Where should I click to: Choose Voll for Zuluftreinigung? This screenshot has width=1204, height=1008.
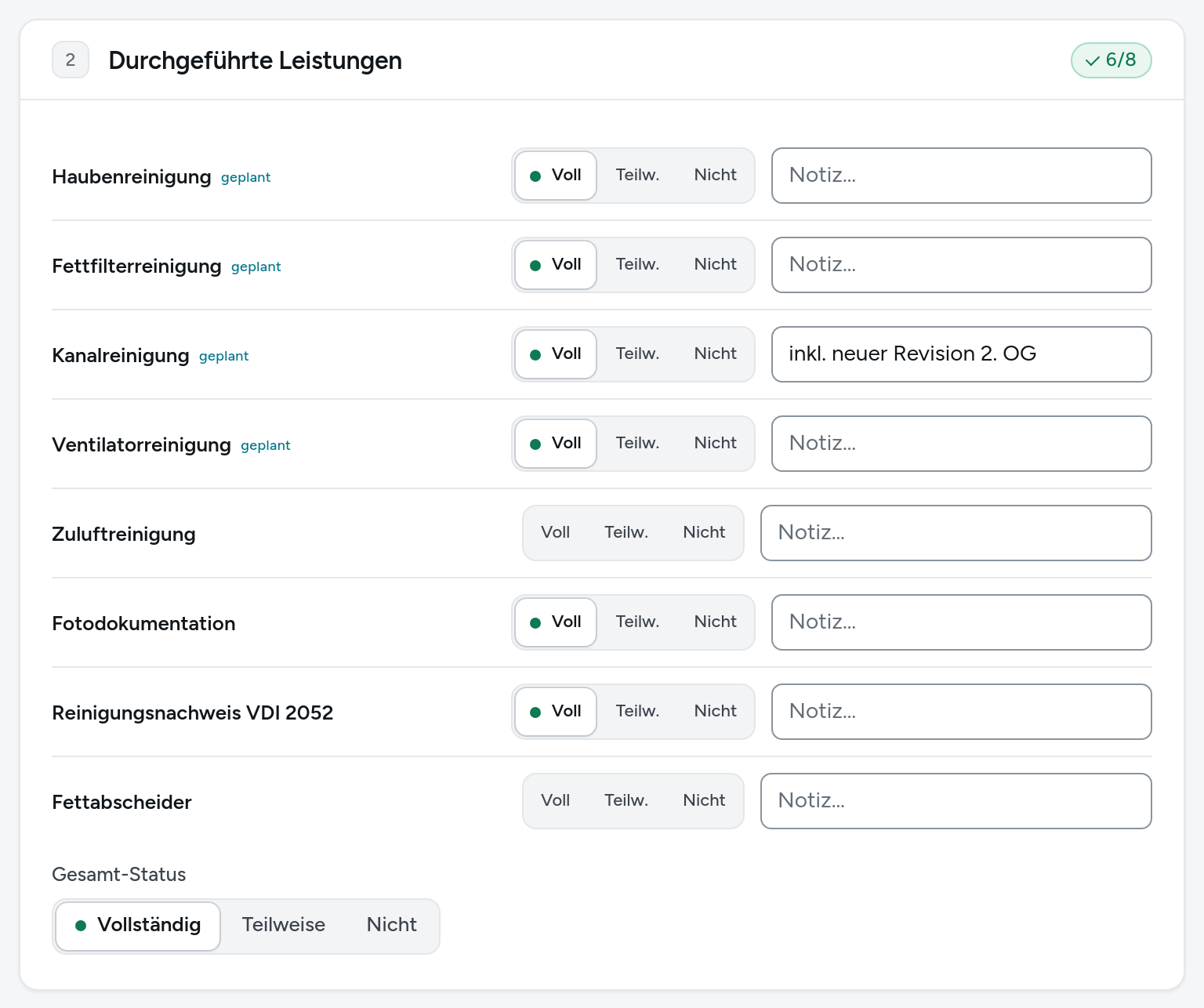click(555, 533)
